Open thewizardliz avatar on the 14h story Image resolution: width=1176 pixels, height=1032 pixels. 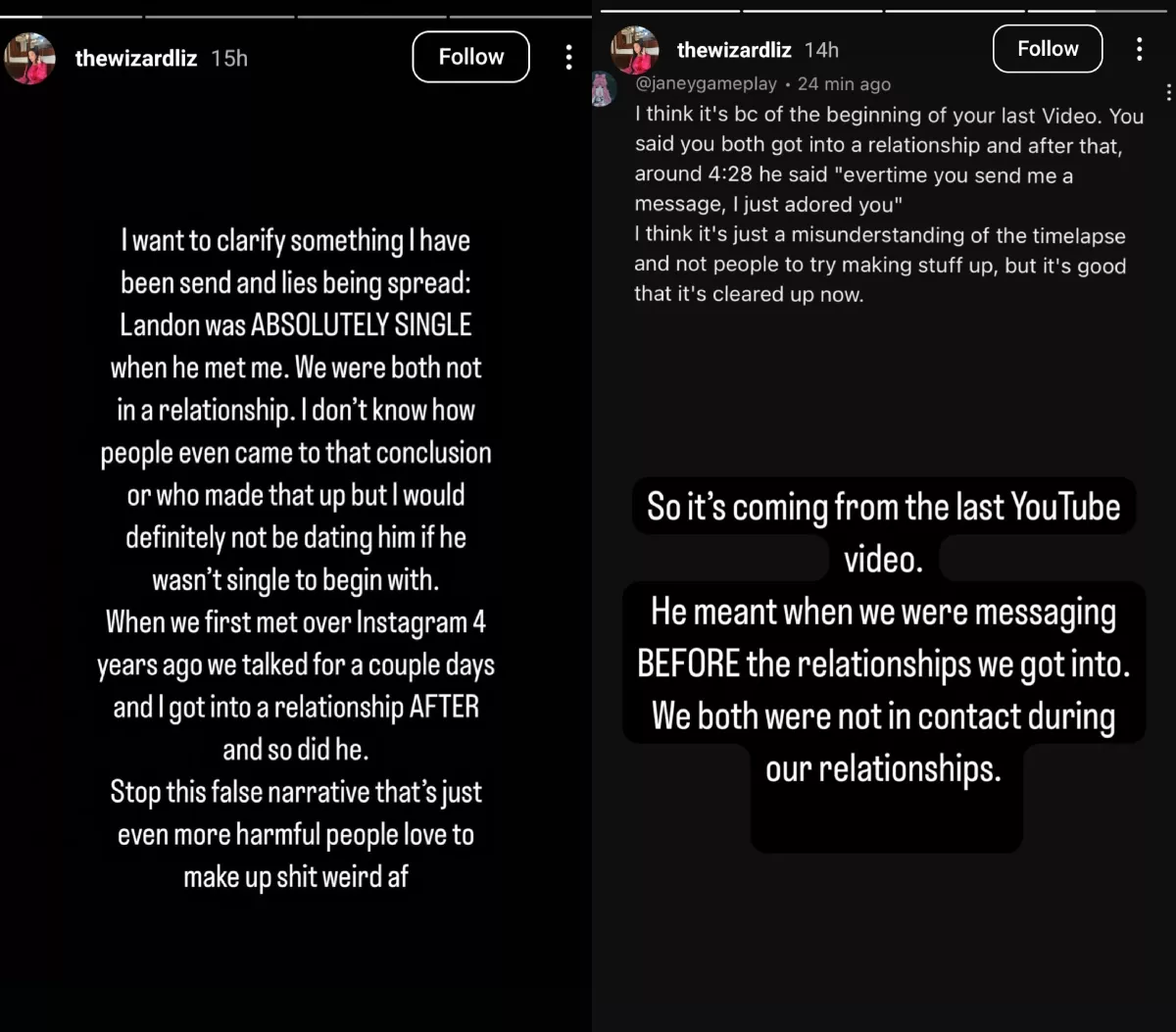click(635, 50)
